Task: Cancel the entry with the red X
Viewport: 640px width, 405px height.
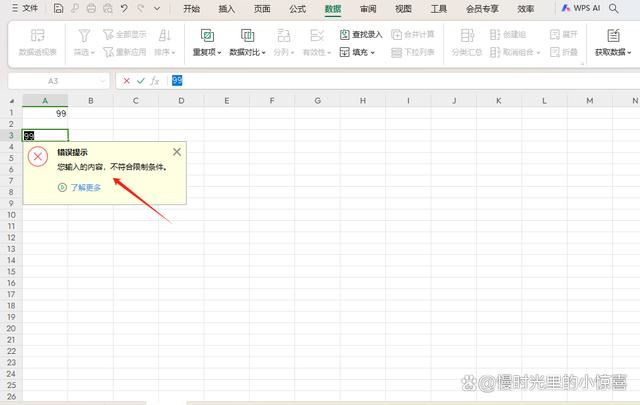Action: click(x=126, y=80)
